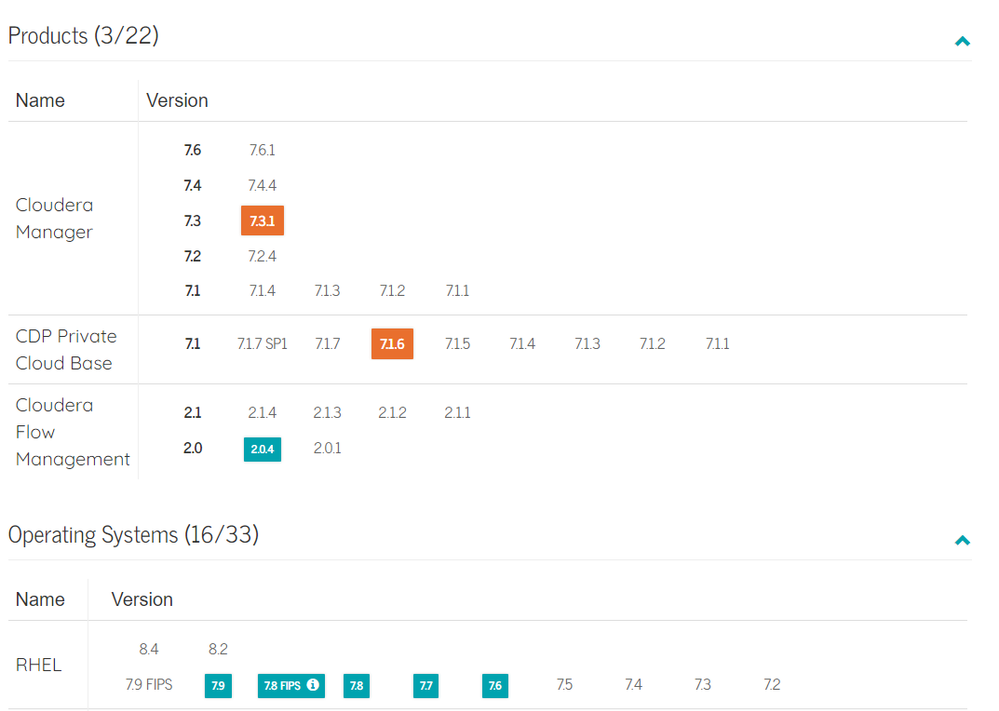Toggle highlighted RHEL version 7.8
Screen dimensions: 999x711
(356, 686)
